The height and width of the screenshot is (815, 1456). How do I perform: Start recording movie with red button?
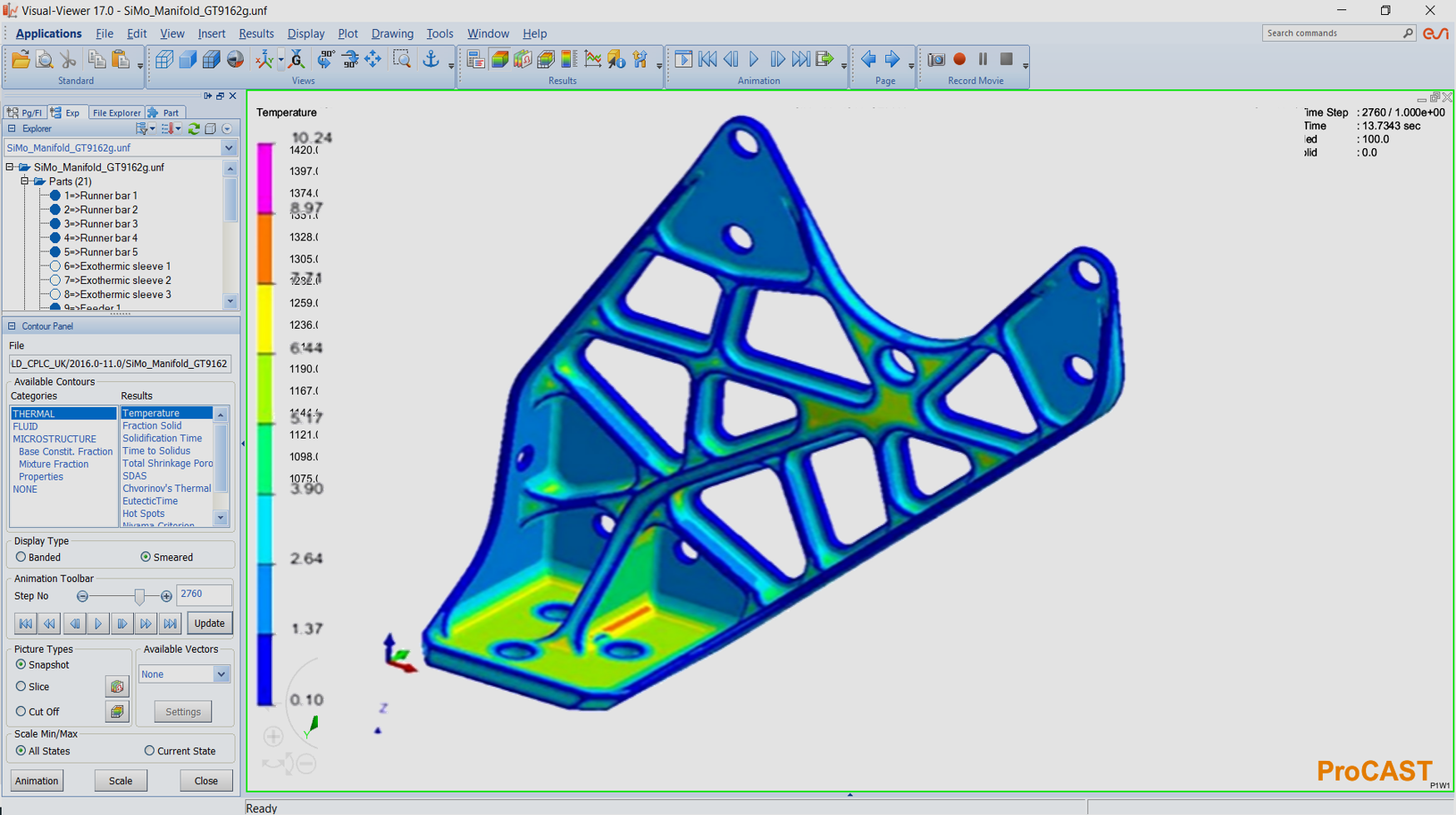click(959, 60)
